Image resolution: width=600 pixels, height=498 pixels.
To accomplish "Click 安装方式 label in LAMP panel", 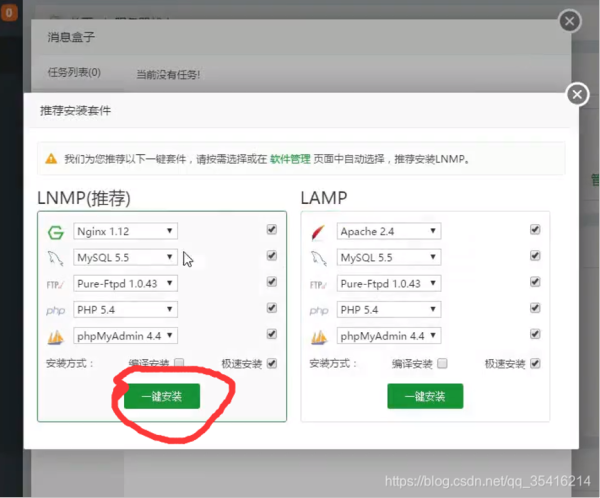I will tap(333, 363).
